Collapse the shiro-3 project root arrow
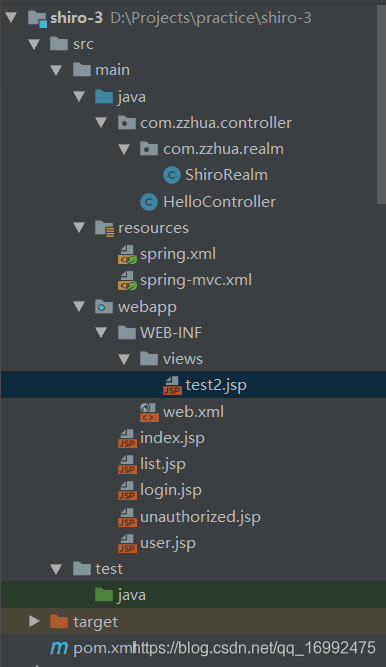Screen dimensions: 386x667 (11, 17)
